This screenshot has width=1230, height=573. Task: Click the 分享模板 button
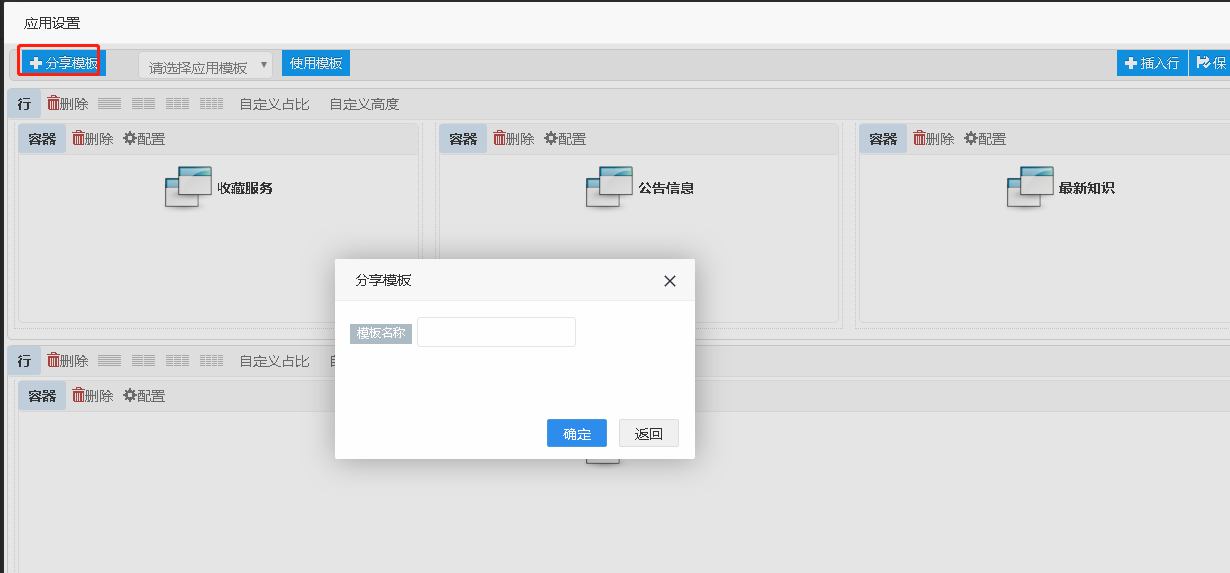pyautogui.click(x=63, y=63)
